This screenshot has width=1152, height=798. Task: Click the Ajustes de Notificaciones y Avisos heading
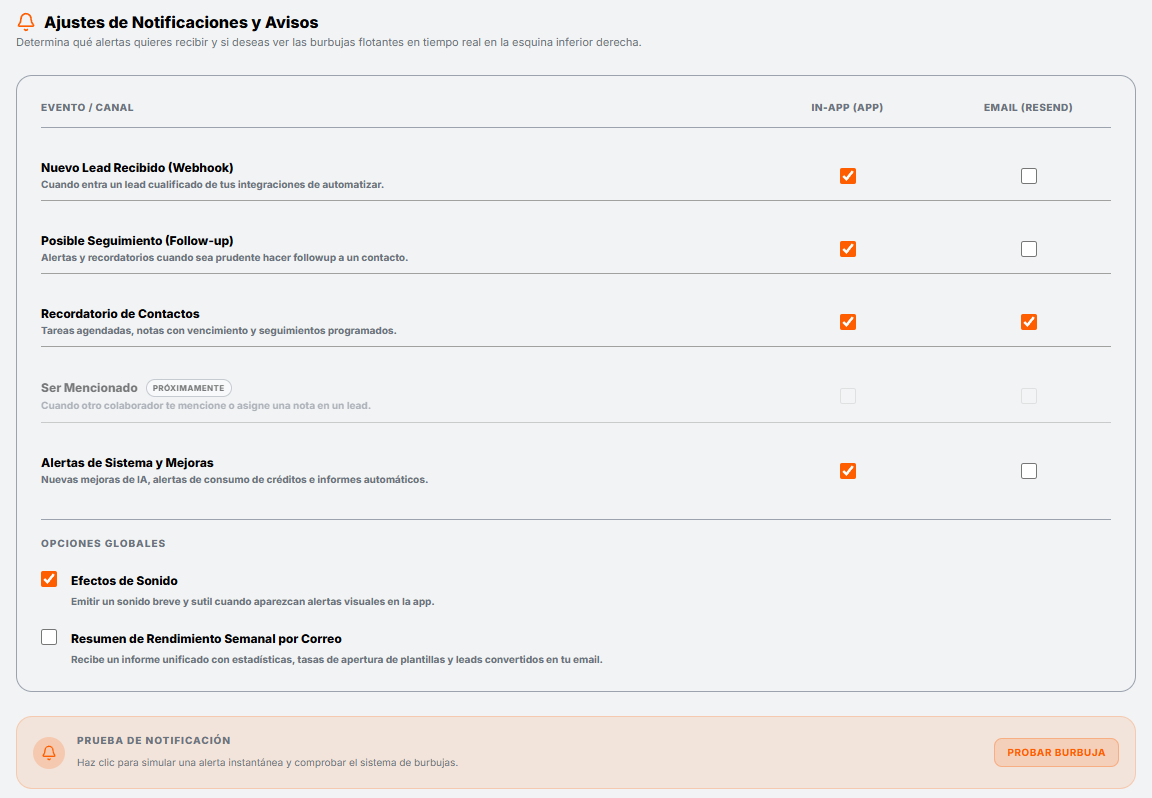click(181, 22)
